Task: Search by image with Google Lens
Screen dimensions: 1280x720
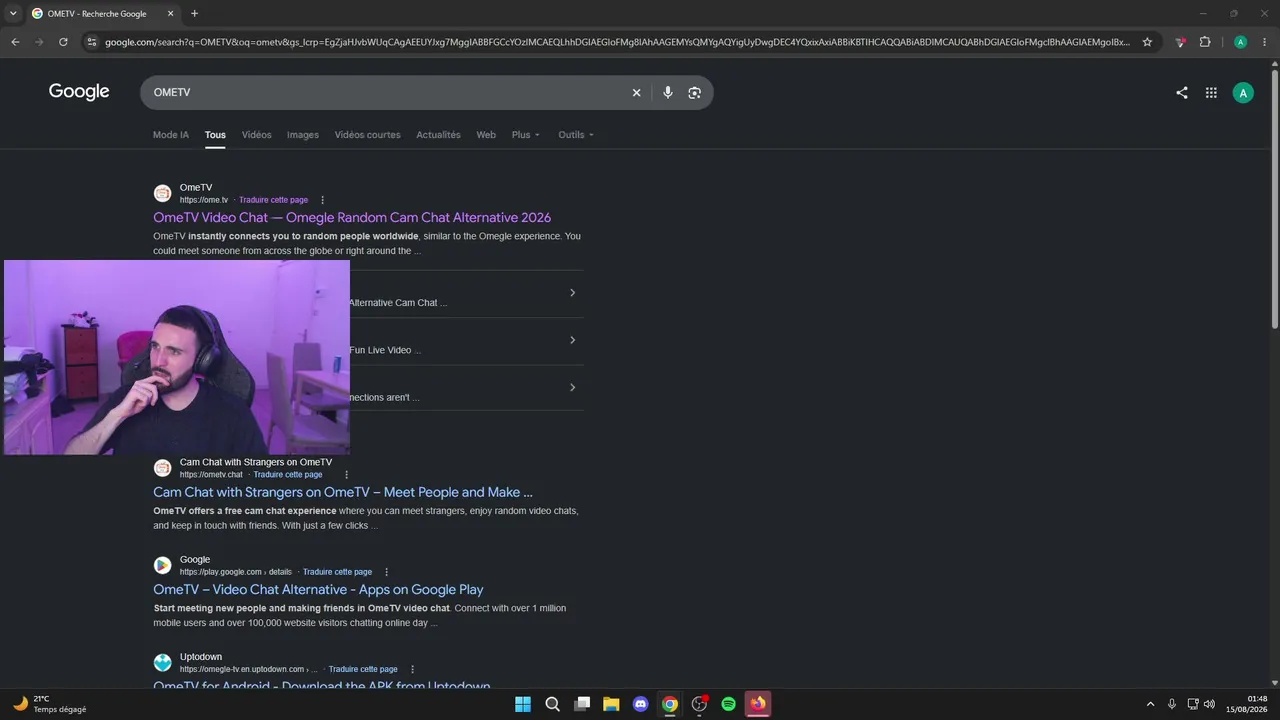Action: (695, 92)
